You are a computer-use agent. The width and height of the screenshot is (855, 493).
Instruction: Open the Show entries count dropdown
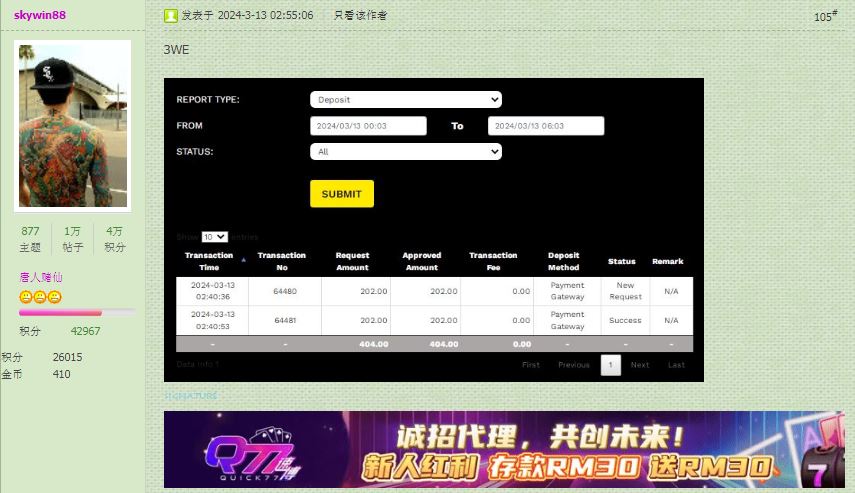click(x=214, y=237)
